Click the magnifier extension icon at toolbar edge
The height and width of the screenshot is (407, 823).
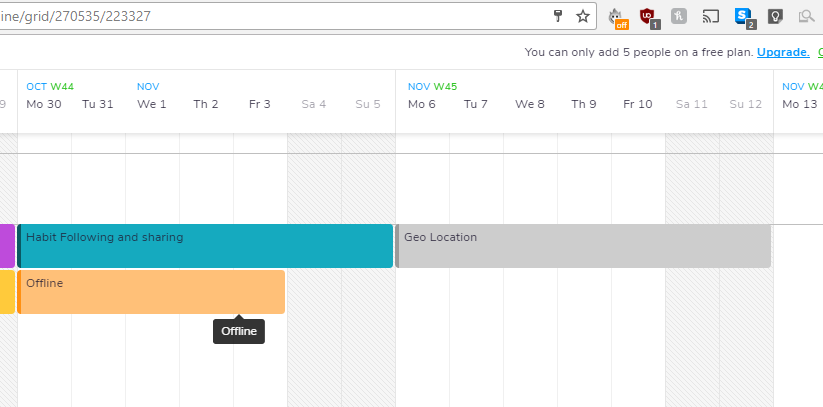[x=807, y=17]
